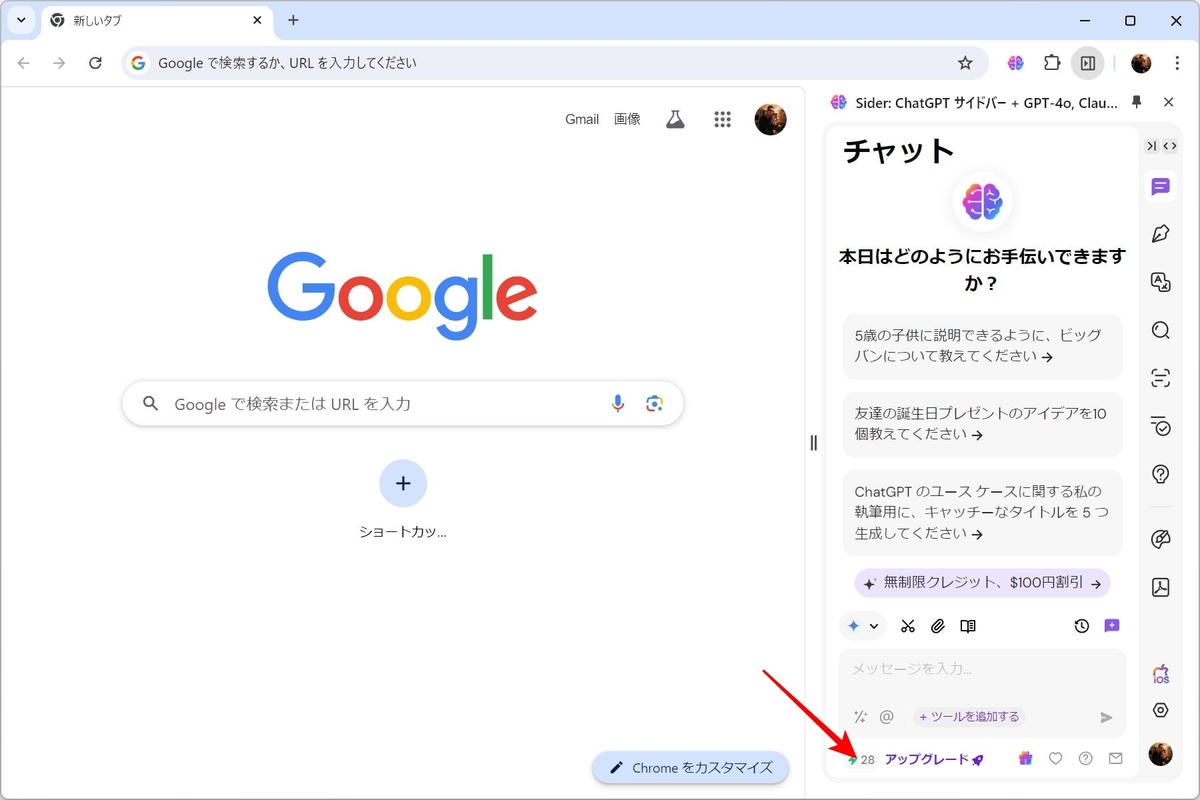This screenshot has width=1200, height=800.
Task: Click Chrome をカスタマイズ button
Action: (690, 768)
